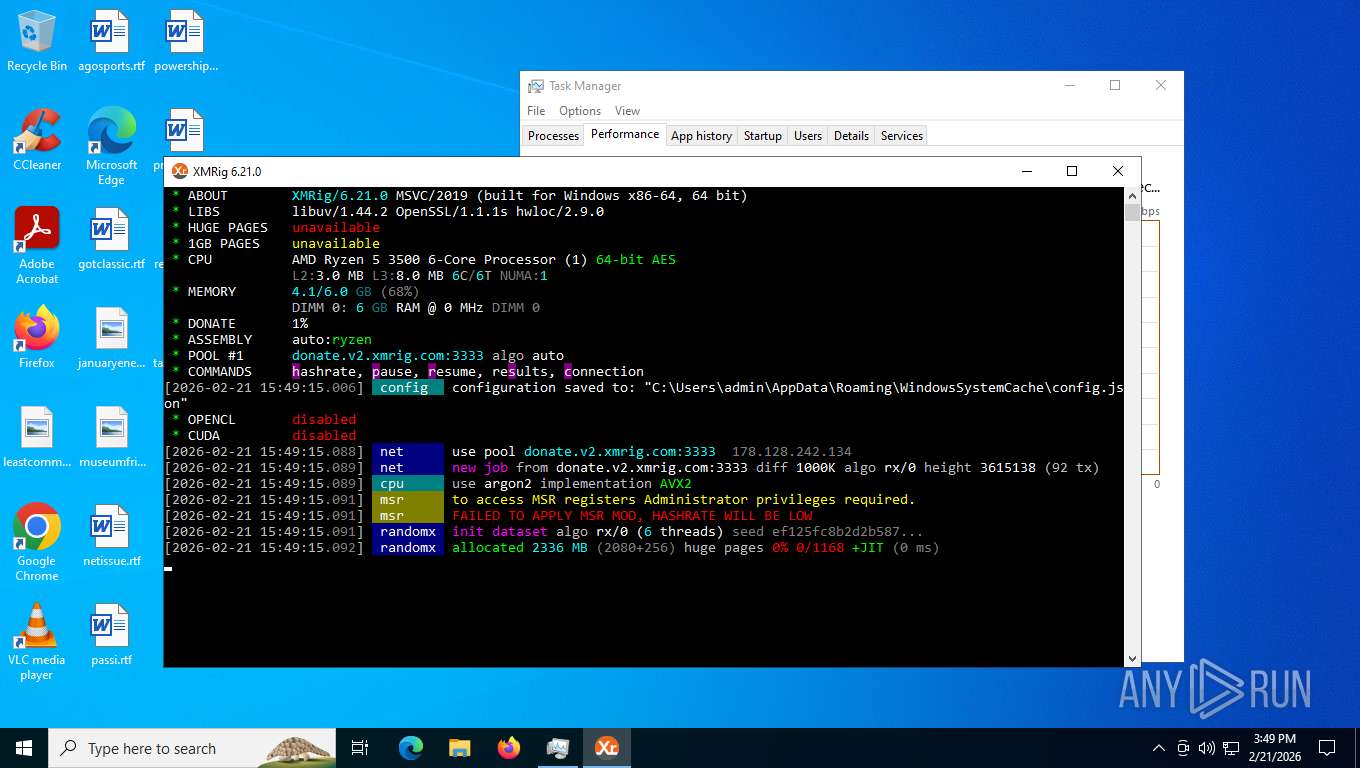Open the powership document icon on desktop
This screenshot has height=768, width=1360.
[186, 41]
